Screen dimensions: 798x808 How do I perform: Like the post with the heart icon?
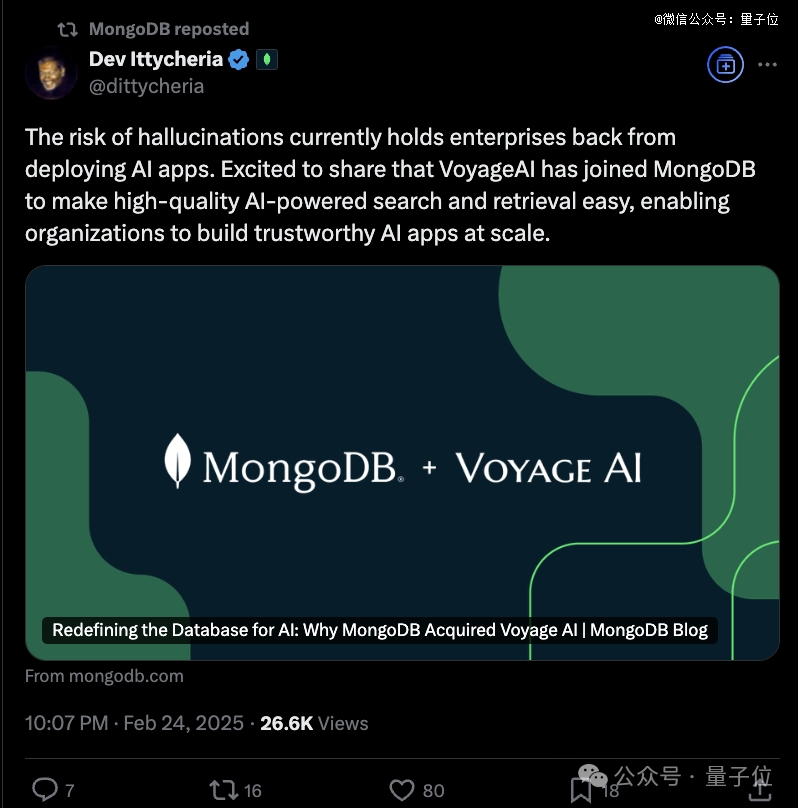click(x=402, y=789)
